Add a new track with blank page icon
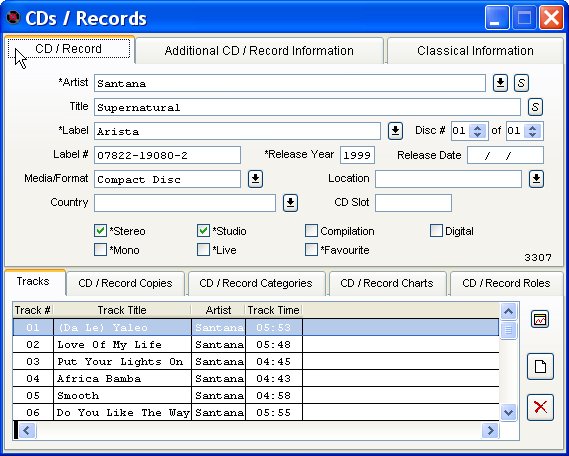Viewport: 569px width, 456px height. coord(540,366)
